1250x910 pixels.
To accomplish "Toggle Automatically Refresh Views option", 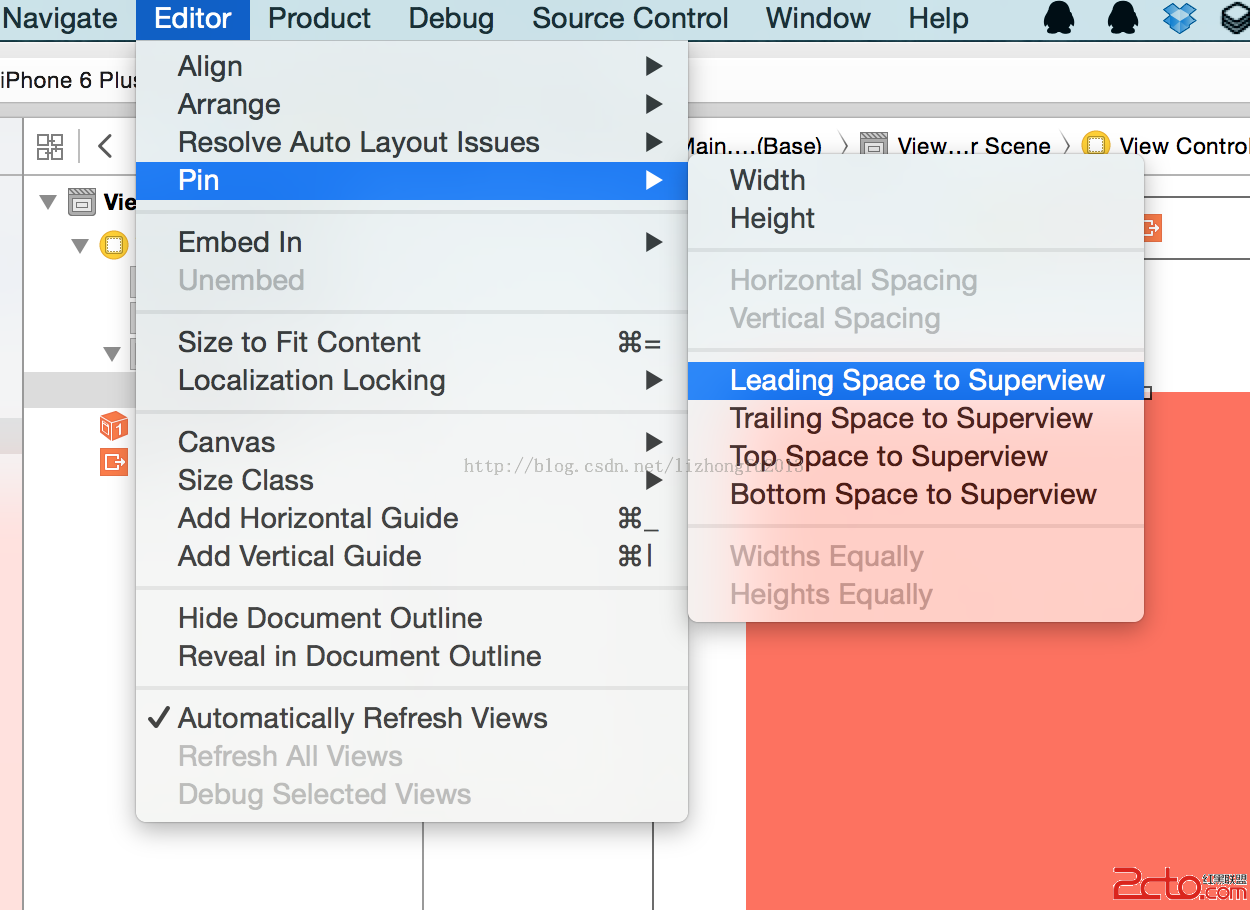I will point(362,718).
